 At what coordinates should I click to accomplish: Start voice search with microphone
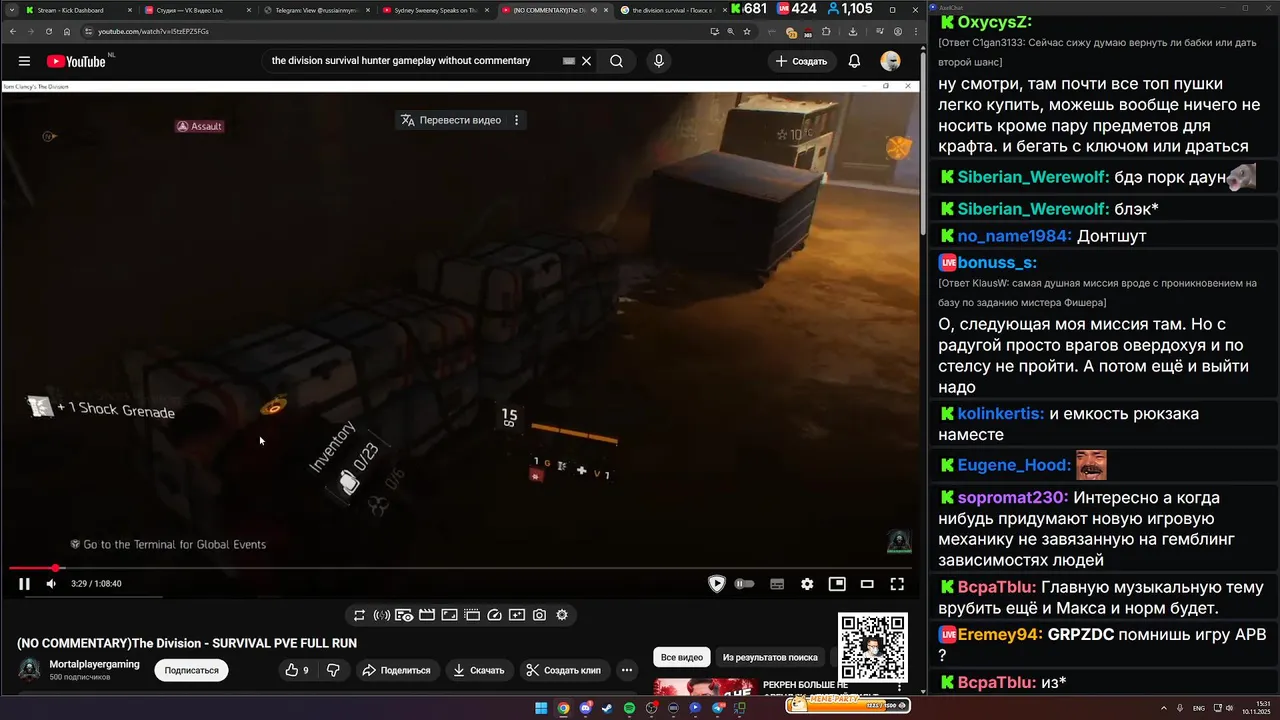pos(658,61)
